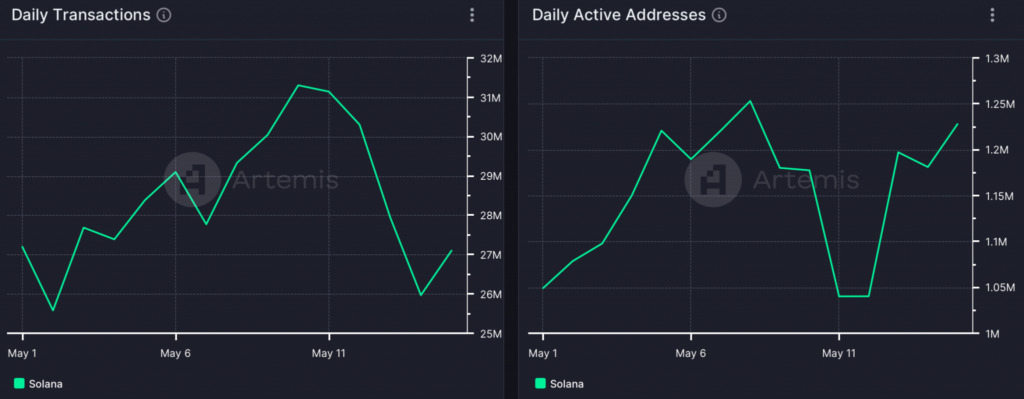Click 1.25M y-axis label on addresses chart
The width and height of the screenshot is (1024, 399).
tap(1000, 104)
